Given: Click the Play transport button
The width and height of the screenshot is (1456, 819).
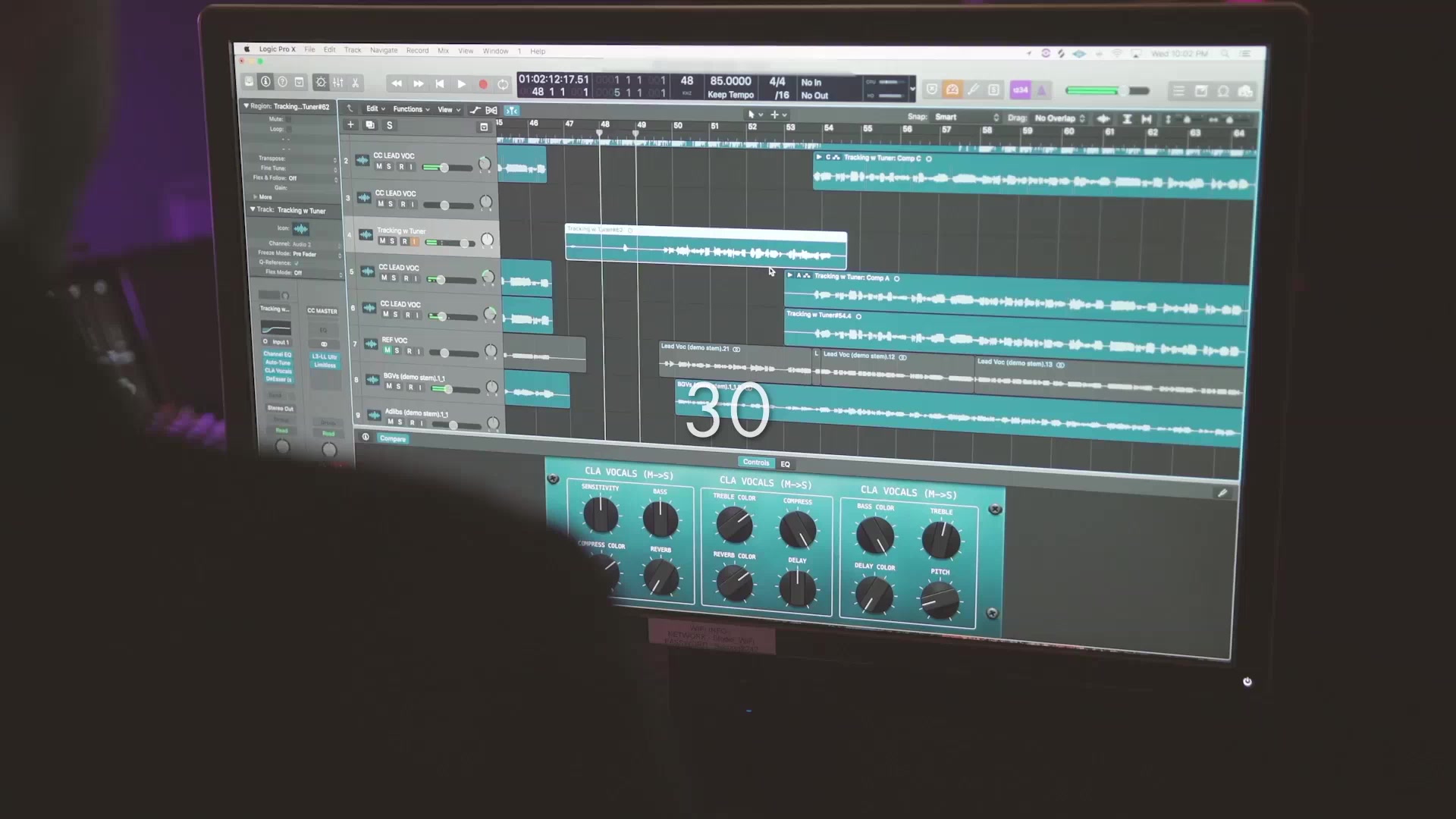Looking at the screenshot, I should tap(461, 84).
